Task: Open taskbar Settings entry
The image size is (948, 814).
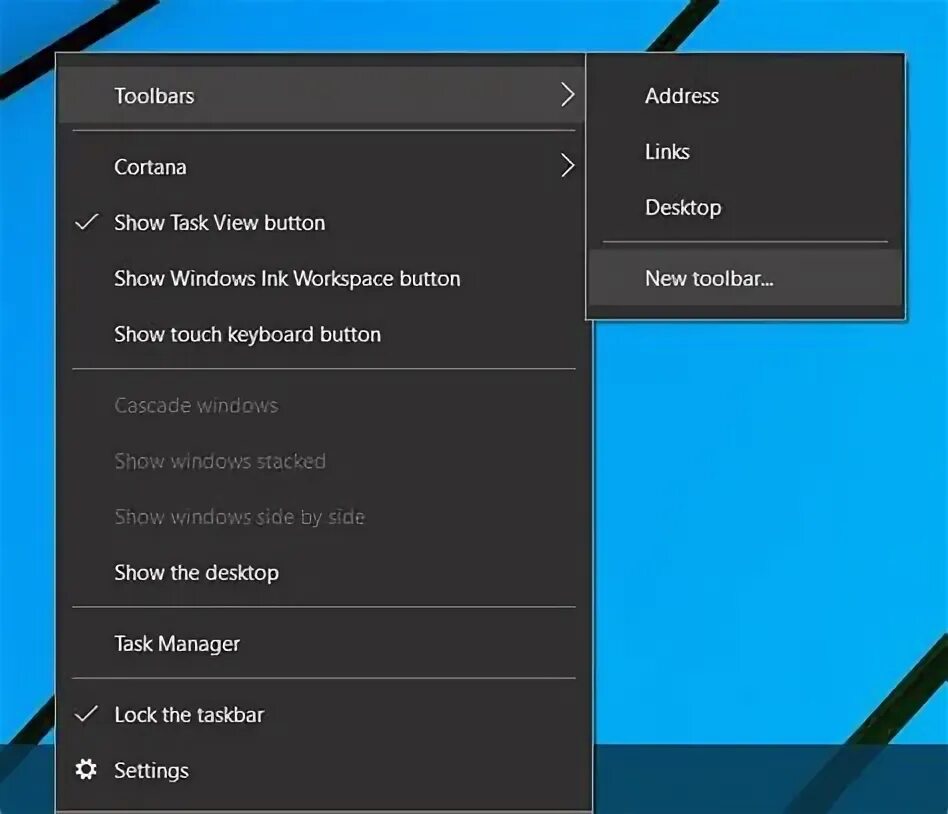Action: coord(323,770)
